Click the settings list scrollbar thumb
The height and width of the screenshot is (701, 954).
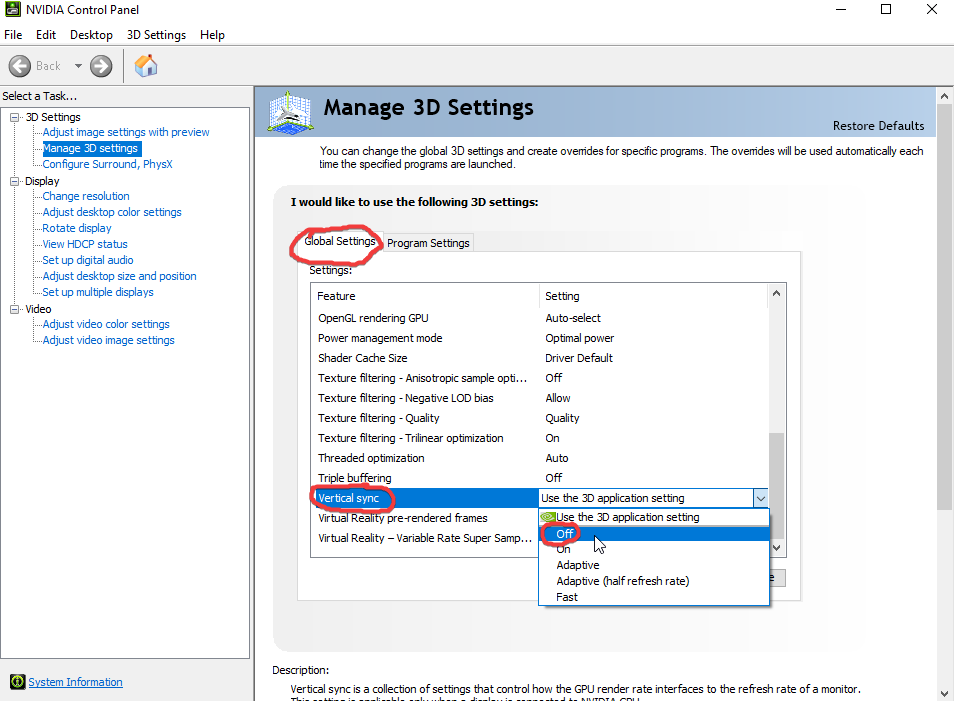[x=776, y=486]
